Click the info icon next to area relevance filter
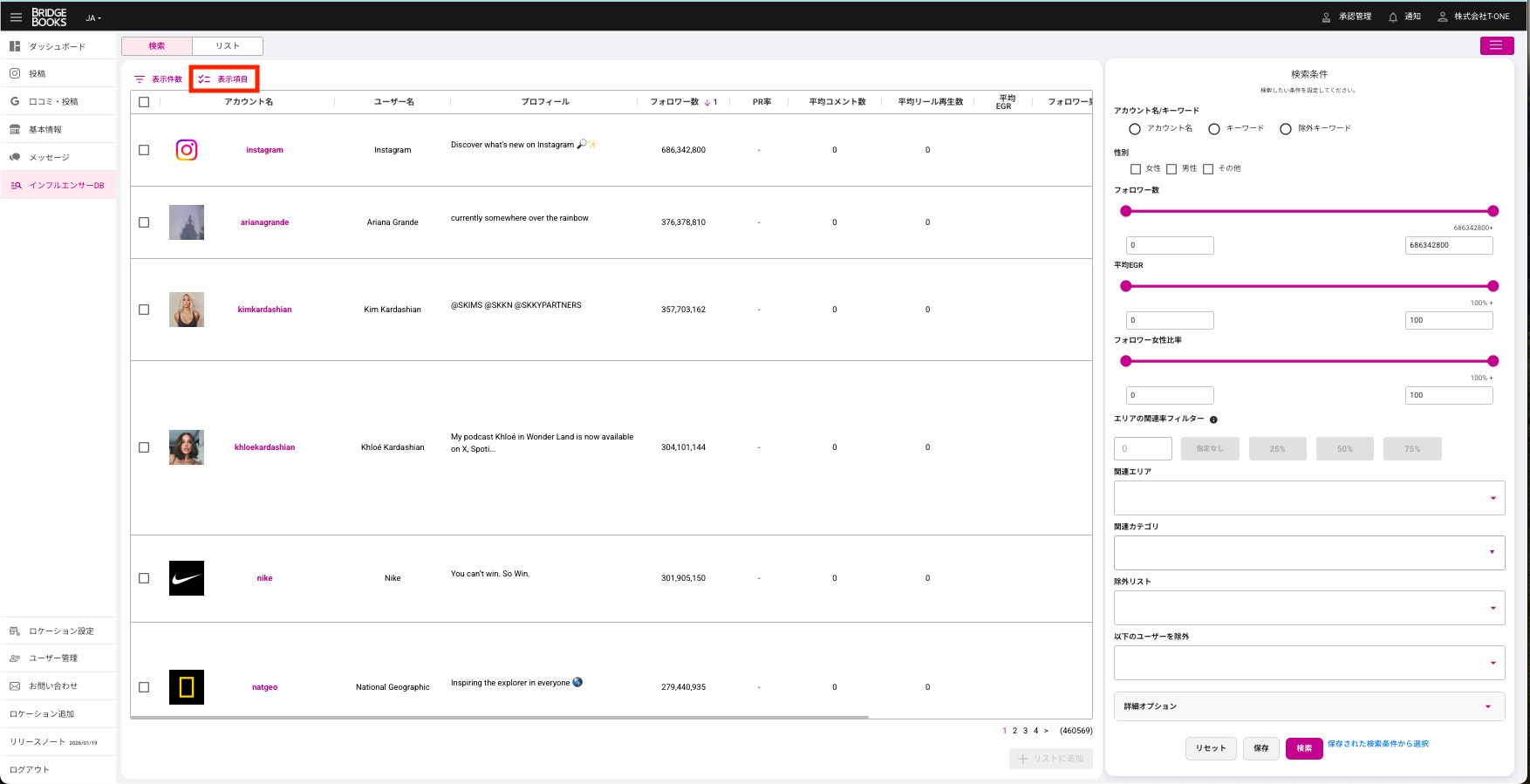The height and width of the screenshot is (784, 1530). (1213, 419)
